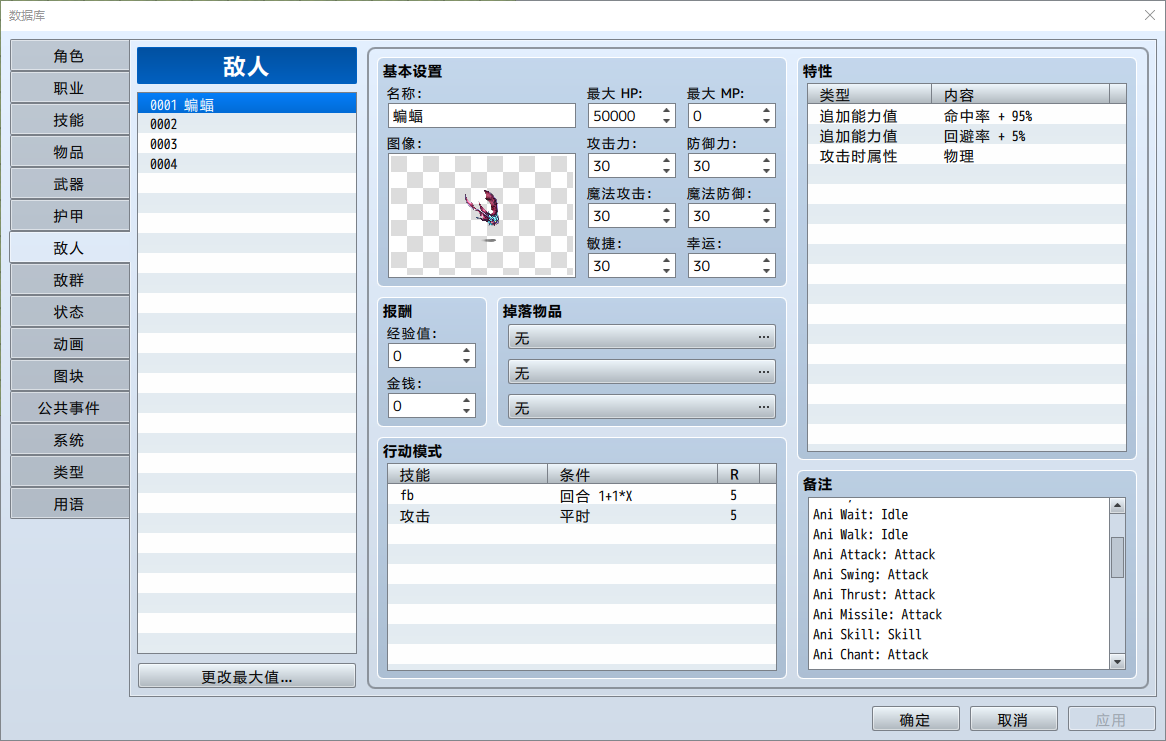This screenshot has width=1166, height=741.
Task: Click the 类型 trait column header
Action: 870,94
